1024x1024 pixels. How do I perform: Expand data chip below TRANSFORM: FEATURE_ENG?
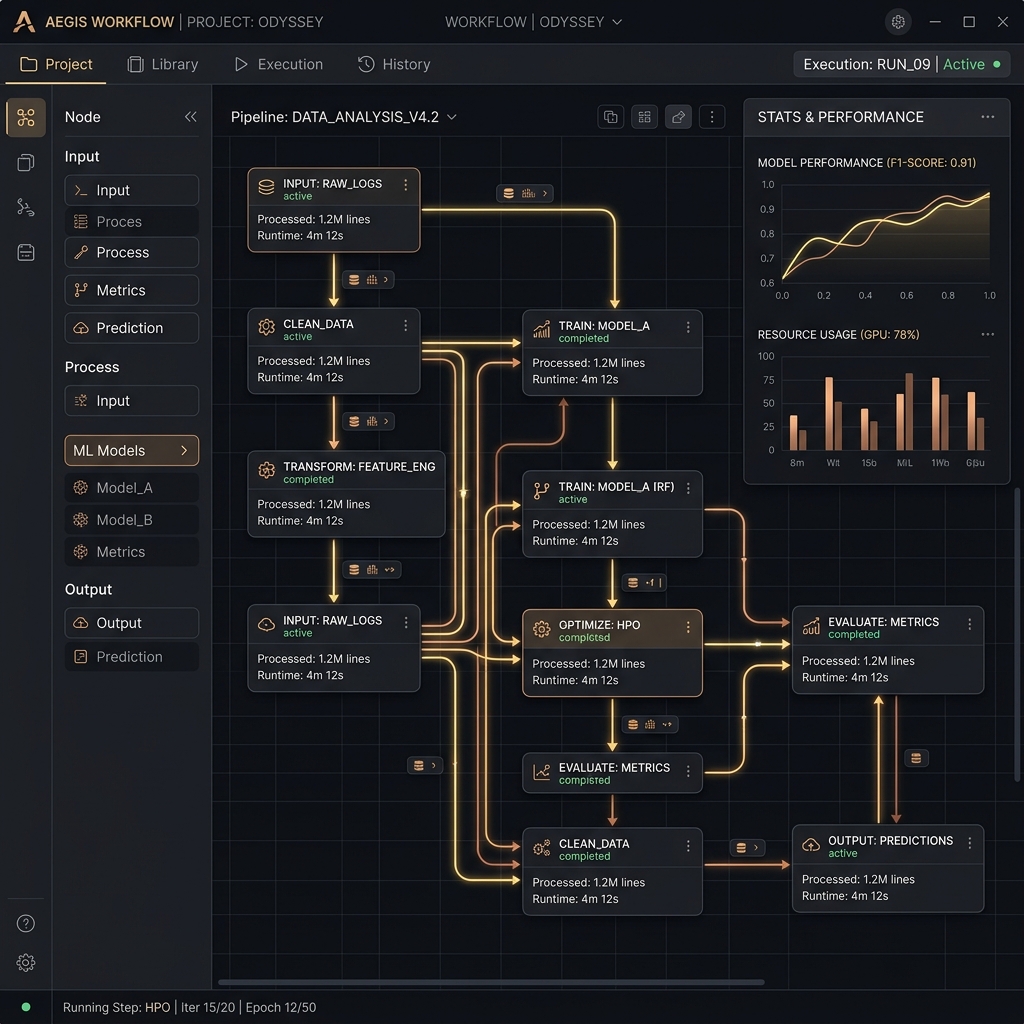372,569
